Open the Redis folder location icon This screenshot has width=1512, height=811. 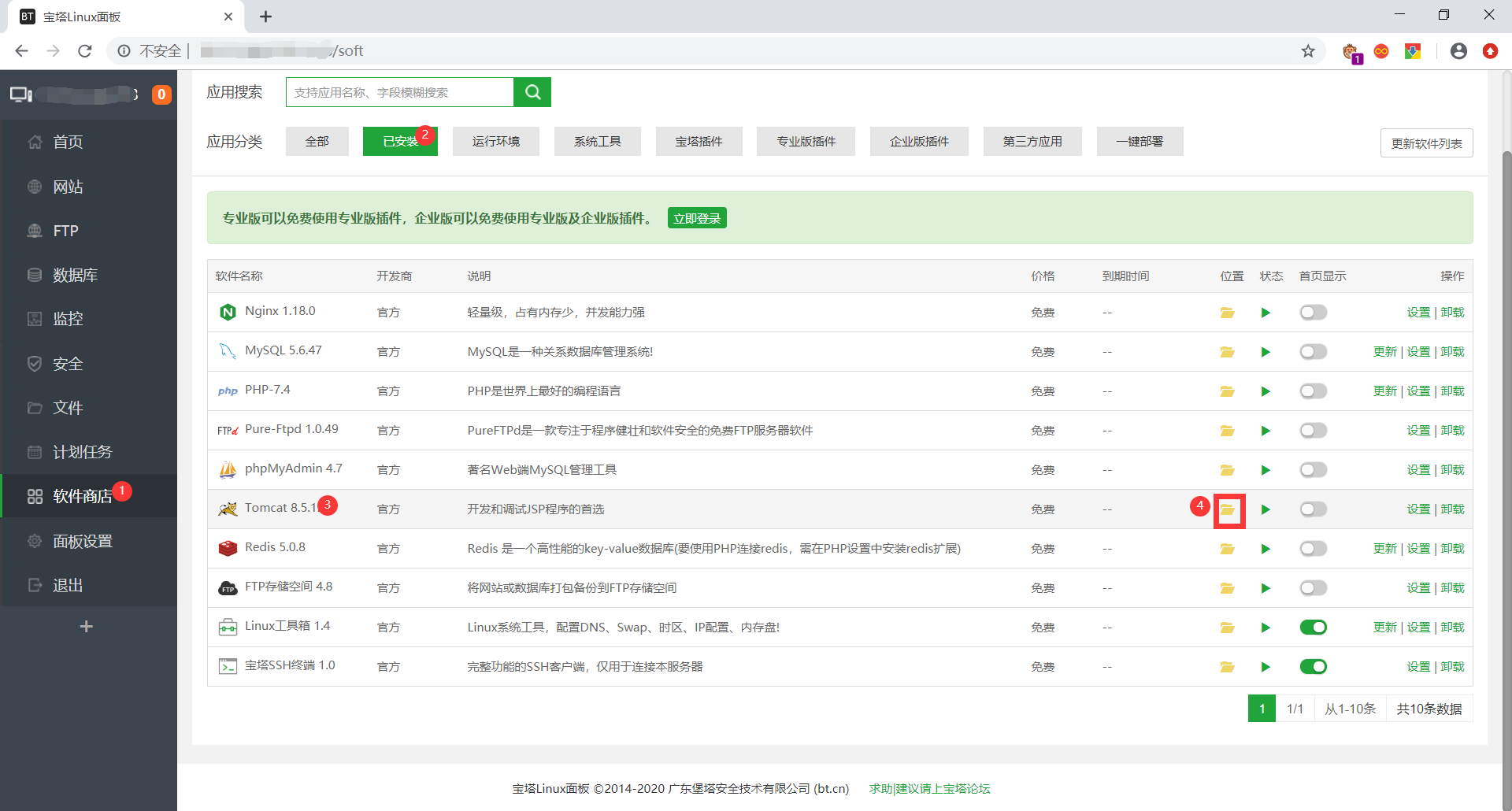pyautogui.click(x=1227, y=549)
